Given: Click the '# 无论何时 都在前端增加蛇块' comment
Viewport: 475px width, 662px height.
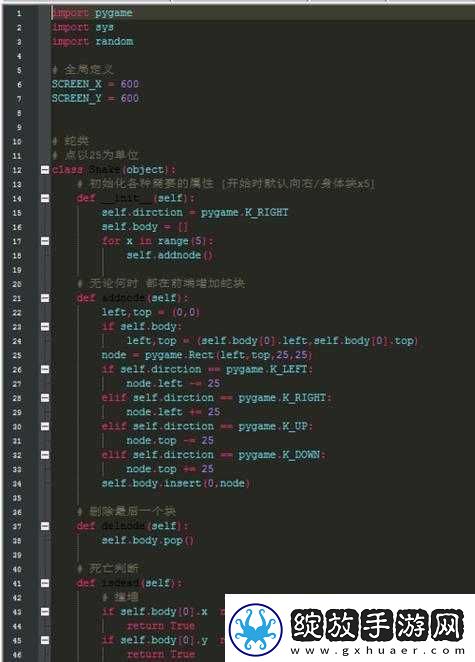Looking at the screenshot, I should (161, 283).
